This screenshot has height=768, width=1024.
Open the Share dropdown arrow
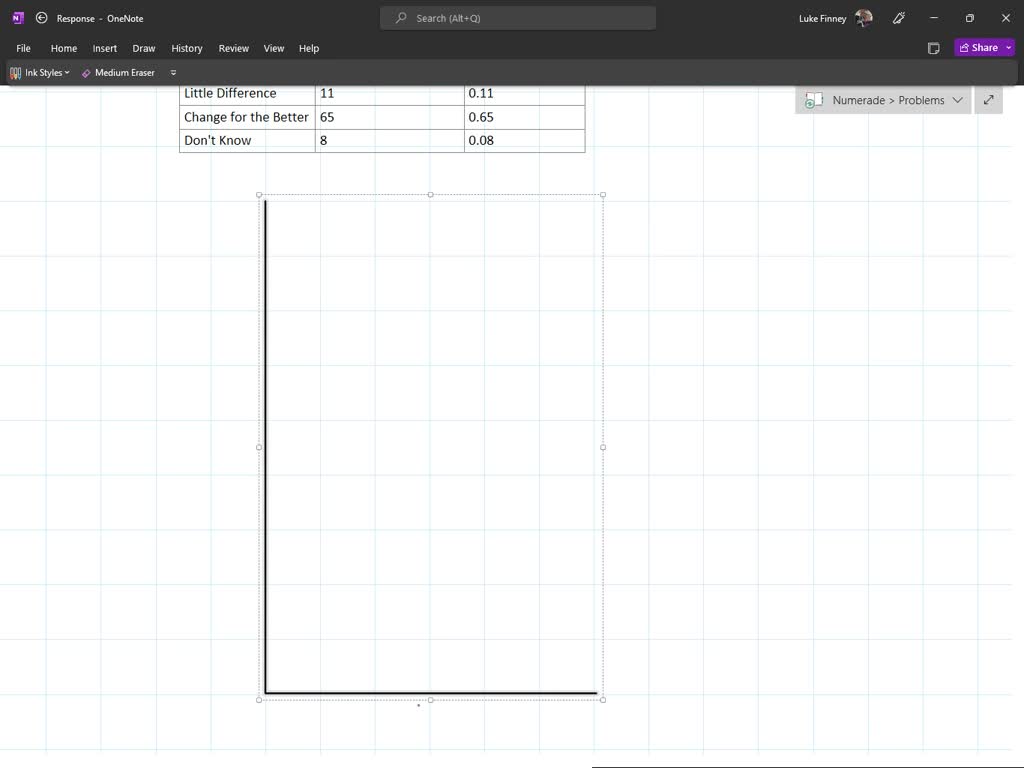1008,47
